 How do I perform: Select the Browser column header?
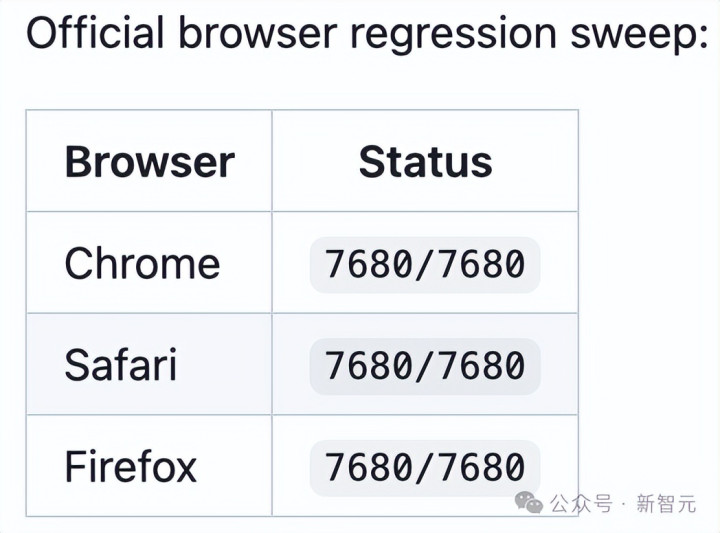[149, 162]
